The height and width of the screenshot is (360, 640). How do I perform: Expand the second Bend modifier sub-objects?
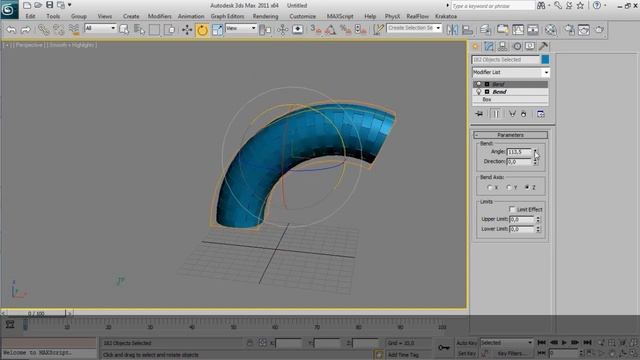[487, 92]
